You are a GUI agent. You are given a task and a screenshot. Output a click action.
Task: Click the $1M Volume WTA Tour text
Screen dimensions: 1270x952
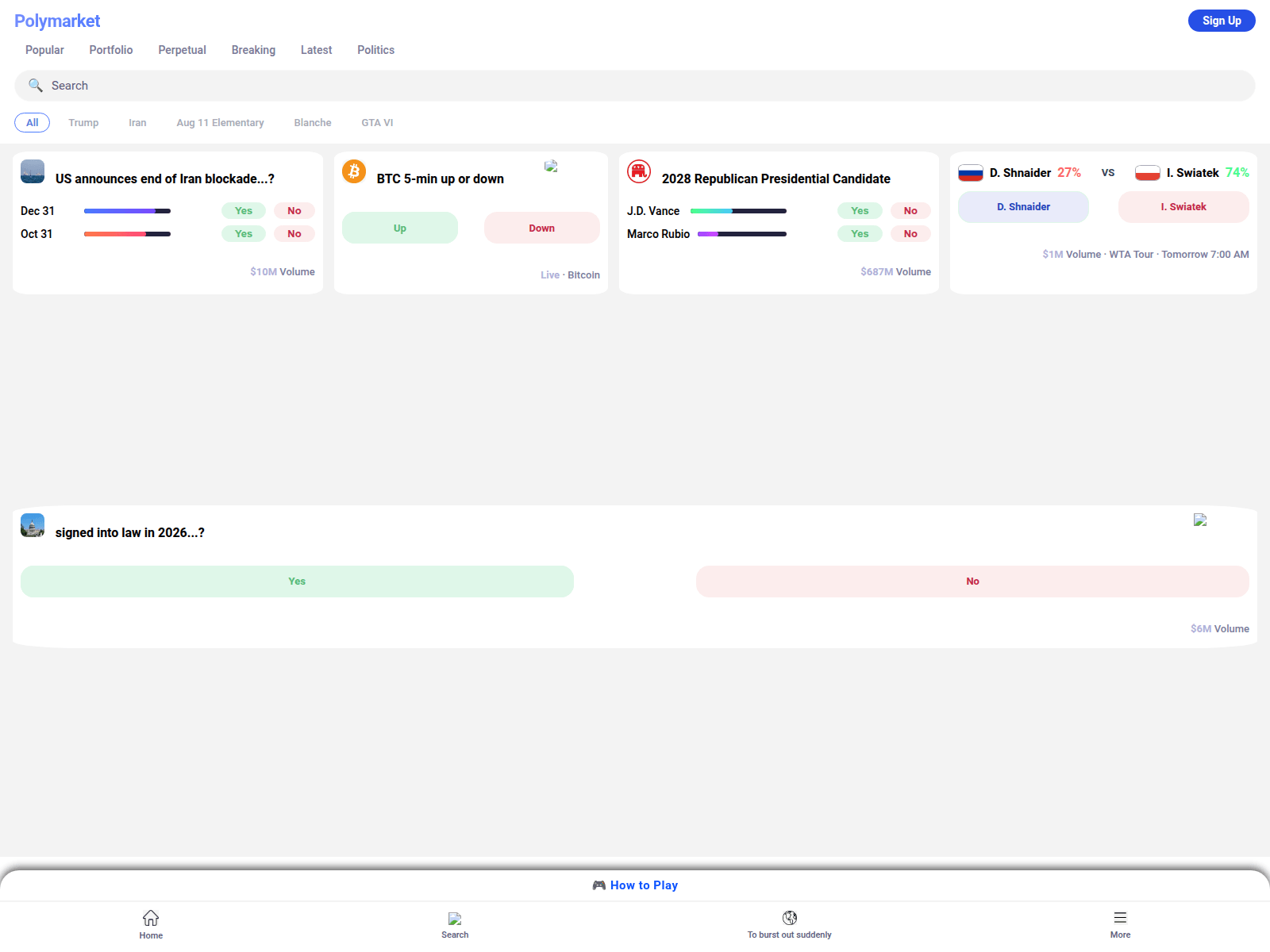point(1145,255)
